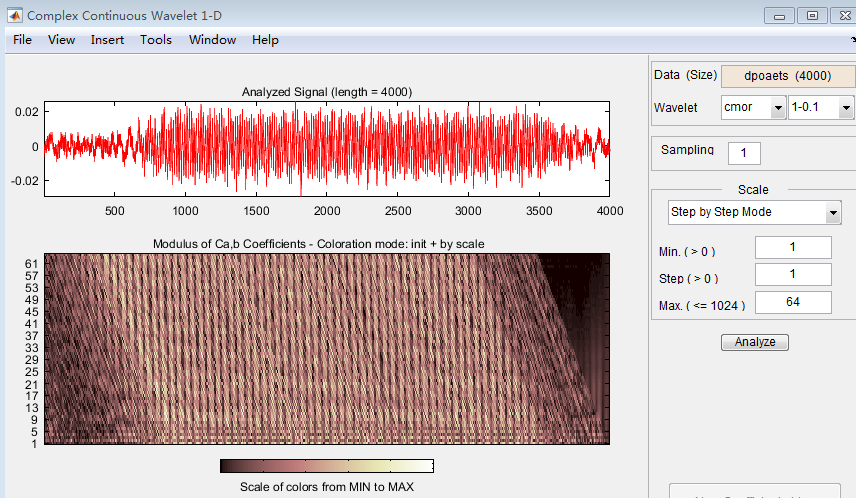The height and width of the screenshot is (498, 856).
Task: Open the Help menu
Action: 265,40
